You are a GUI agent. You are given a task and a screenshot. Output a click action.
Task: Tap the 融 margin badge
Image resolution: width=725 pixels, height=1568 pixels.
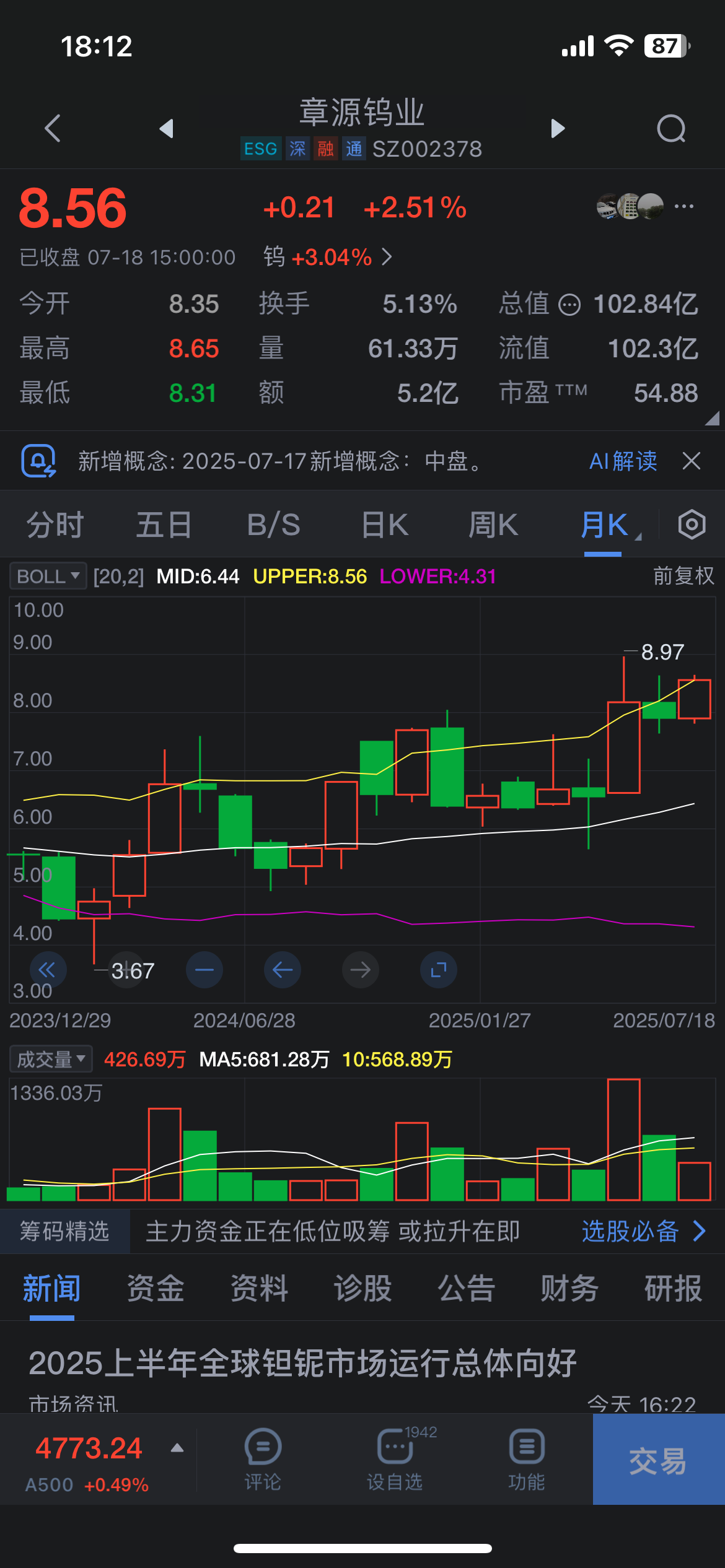325,149
